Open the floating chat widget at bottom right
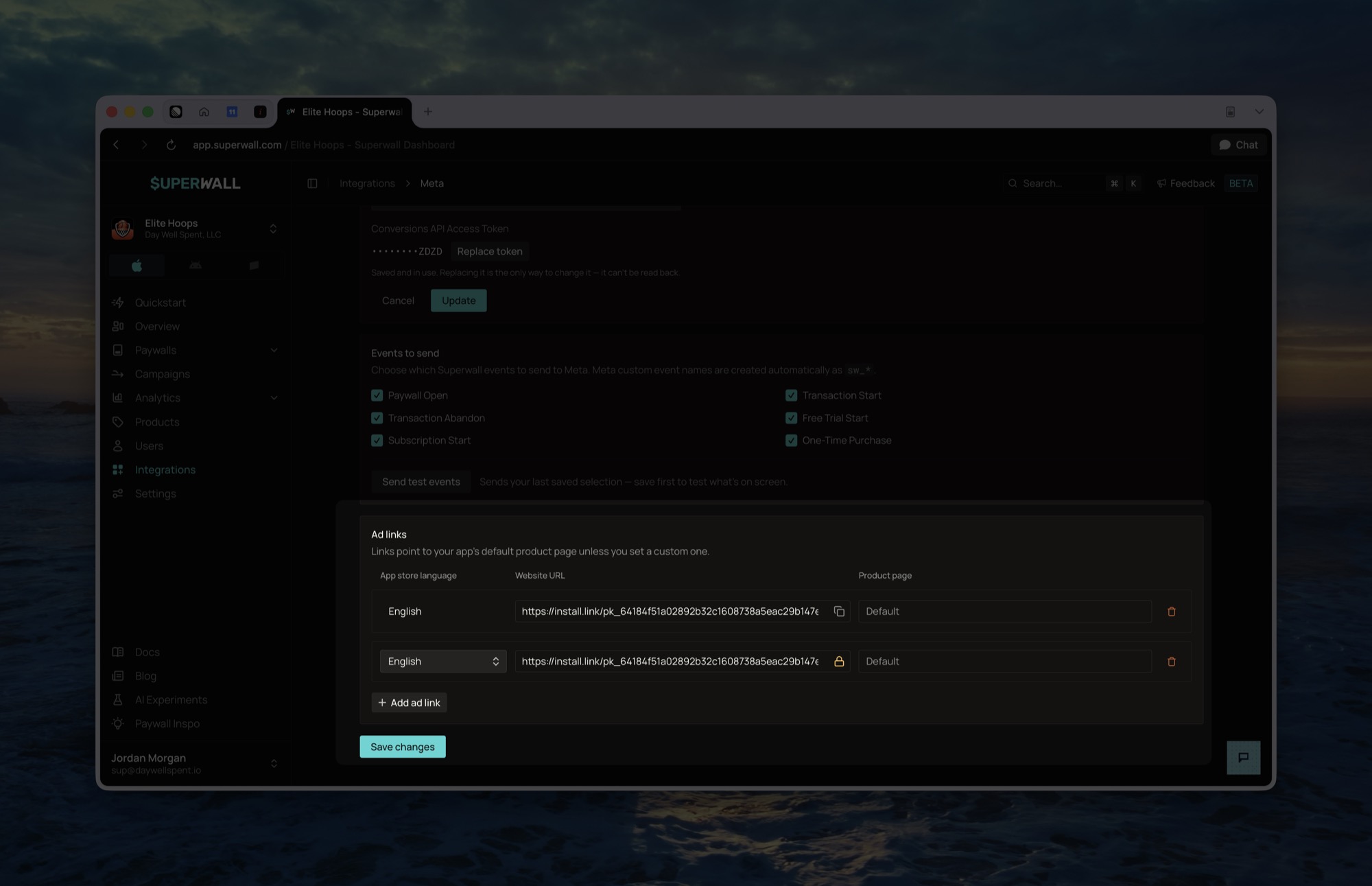The image size is (1372, 886). 1243,758
